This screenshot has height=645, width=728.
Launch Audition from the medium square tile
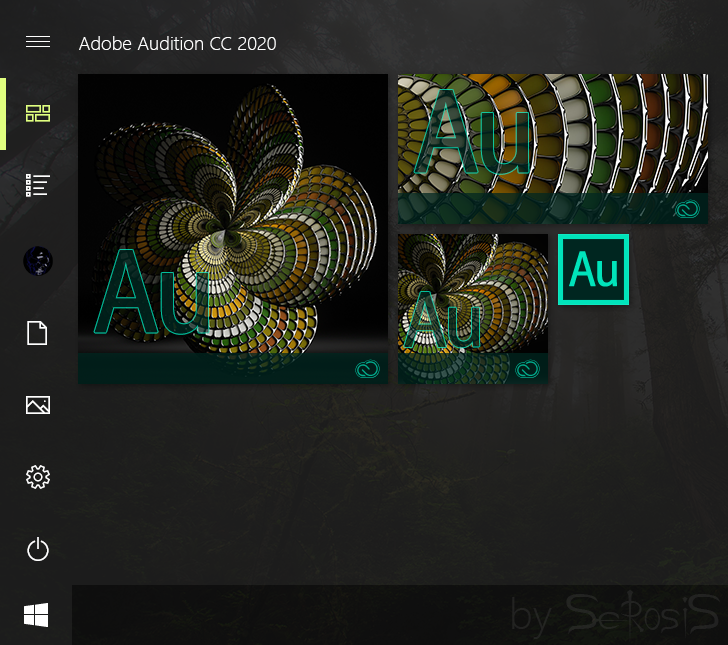click(473, 309)
